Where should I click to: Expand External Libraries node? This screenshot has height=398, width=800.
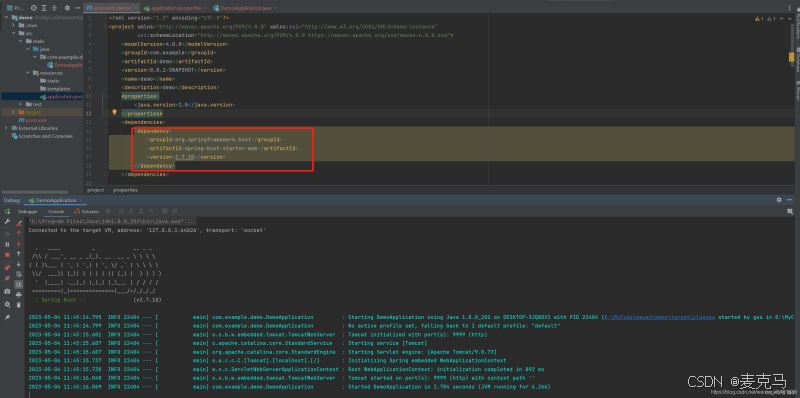pyautogui.click(x=6, y=128)
